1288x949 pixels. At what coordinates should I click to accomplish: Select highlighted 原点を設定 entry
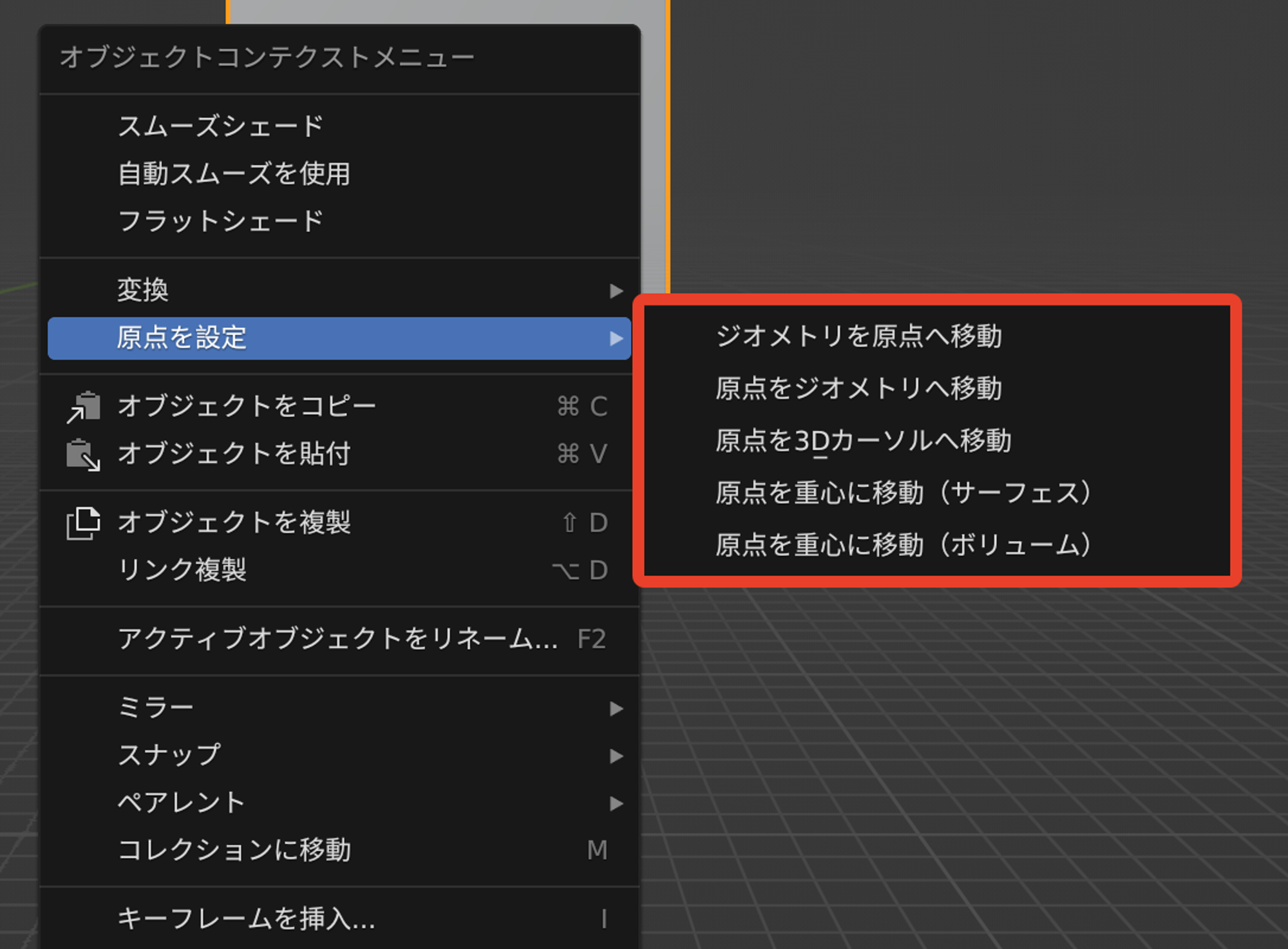tap(339, 338)
